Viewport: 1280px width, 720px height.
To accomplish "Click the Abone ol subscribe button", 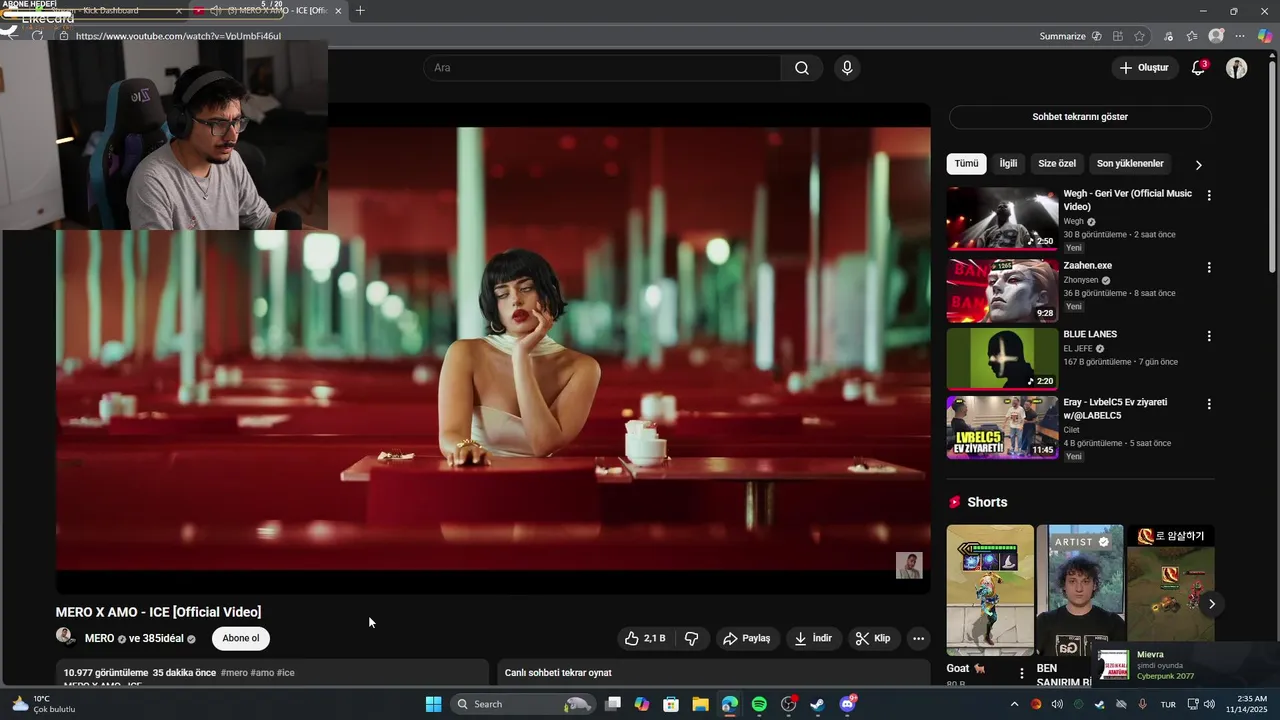I will [240, 638].
